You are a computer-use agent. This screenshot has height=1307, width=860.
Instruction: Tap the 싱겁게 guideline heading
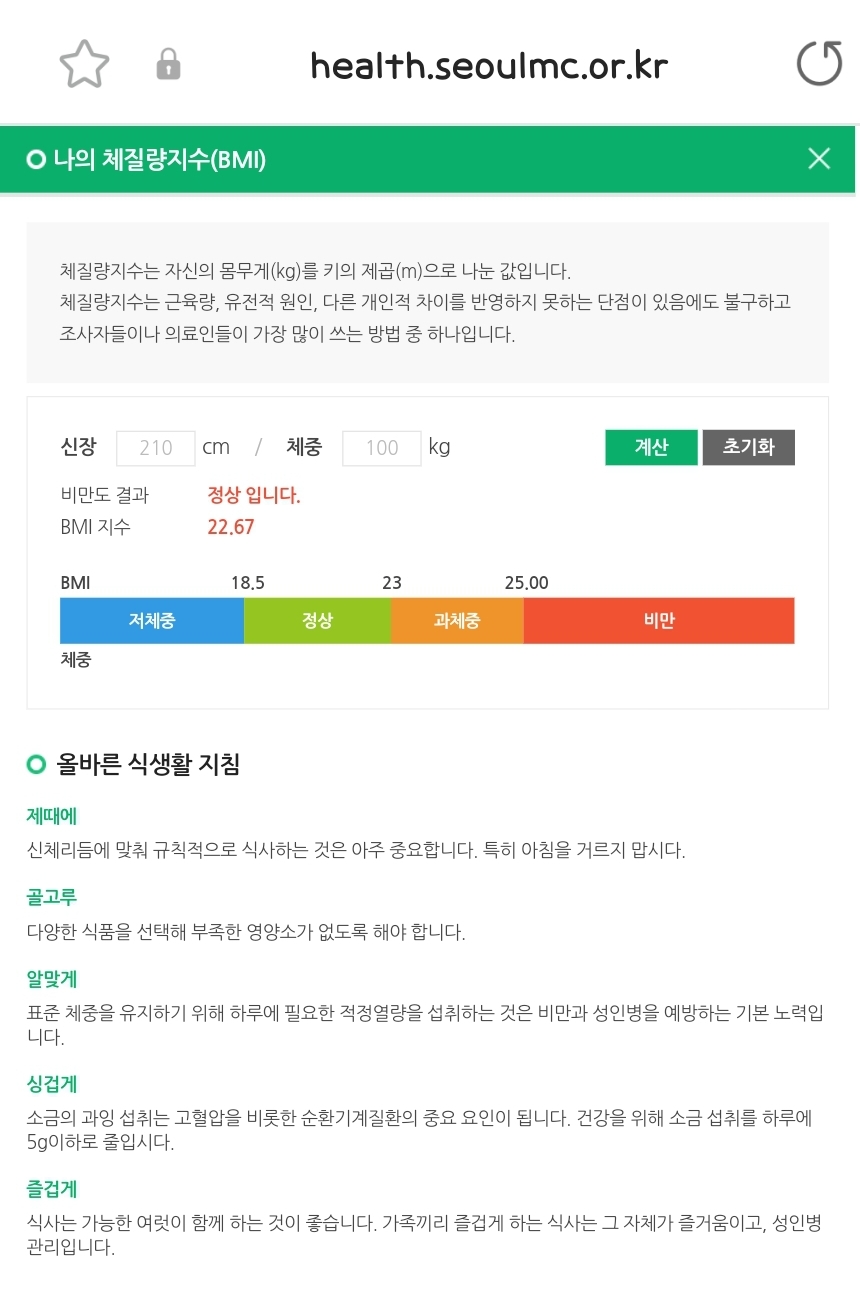pos(52,1084)
